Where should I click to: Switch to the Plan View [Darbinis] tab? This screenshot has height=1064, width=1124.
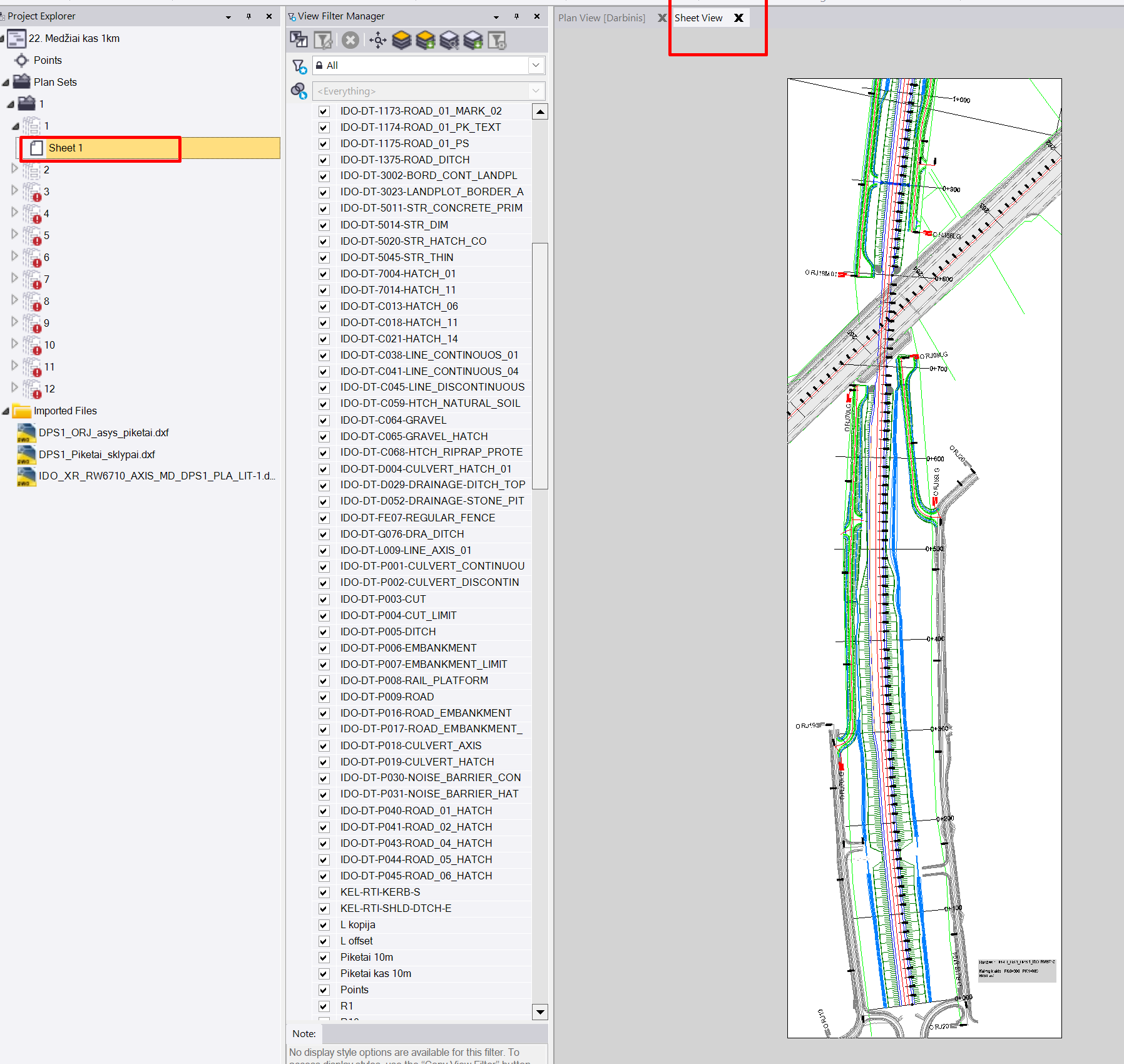pos(601,18)
